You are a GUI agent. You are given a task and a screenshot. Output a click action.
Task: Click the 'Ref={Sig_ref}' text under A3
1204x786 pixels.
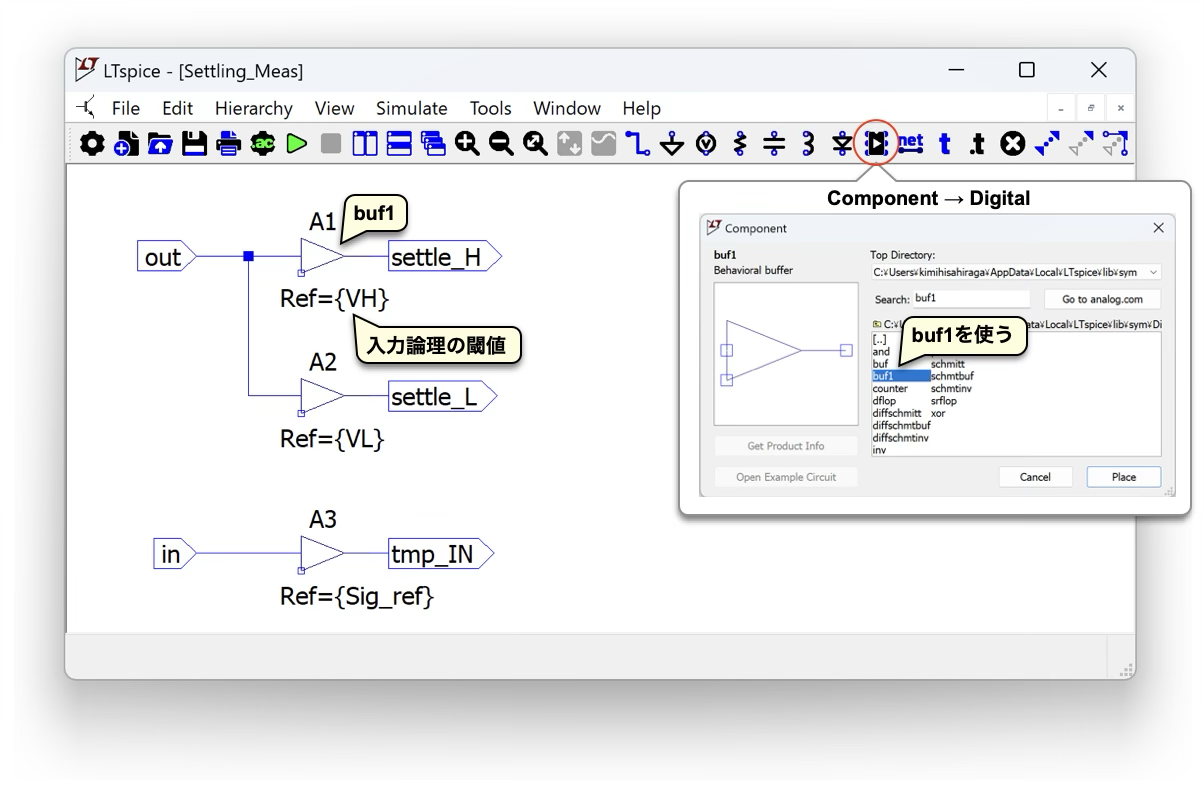[357, 597]
